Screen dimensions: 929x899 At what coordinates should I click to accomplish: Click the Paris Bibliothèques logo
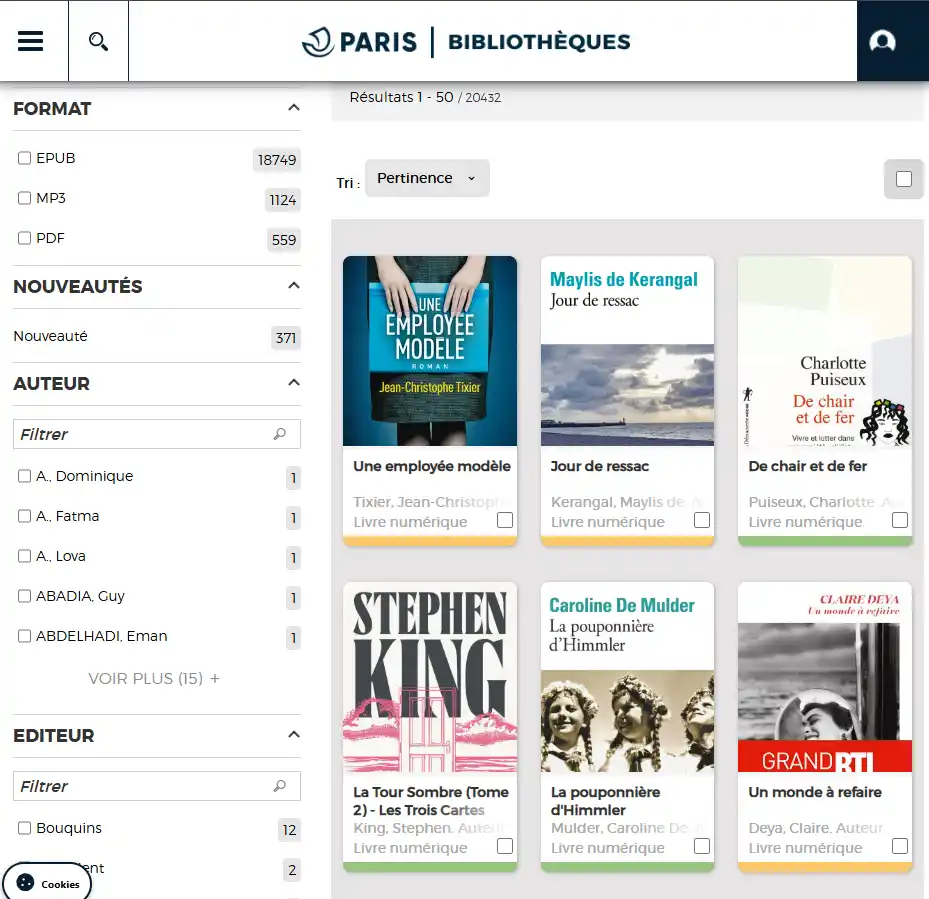tap(466, 42)
